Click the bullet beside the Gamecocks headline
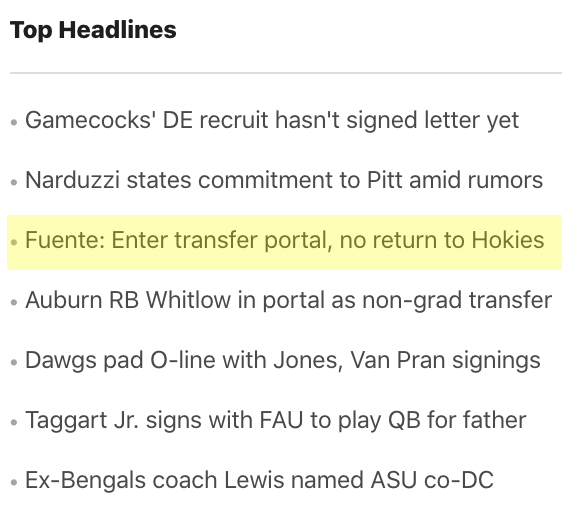Viewport: 578px width, 516px height. [x=14, y=122]
